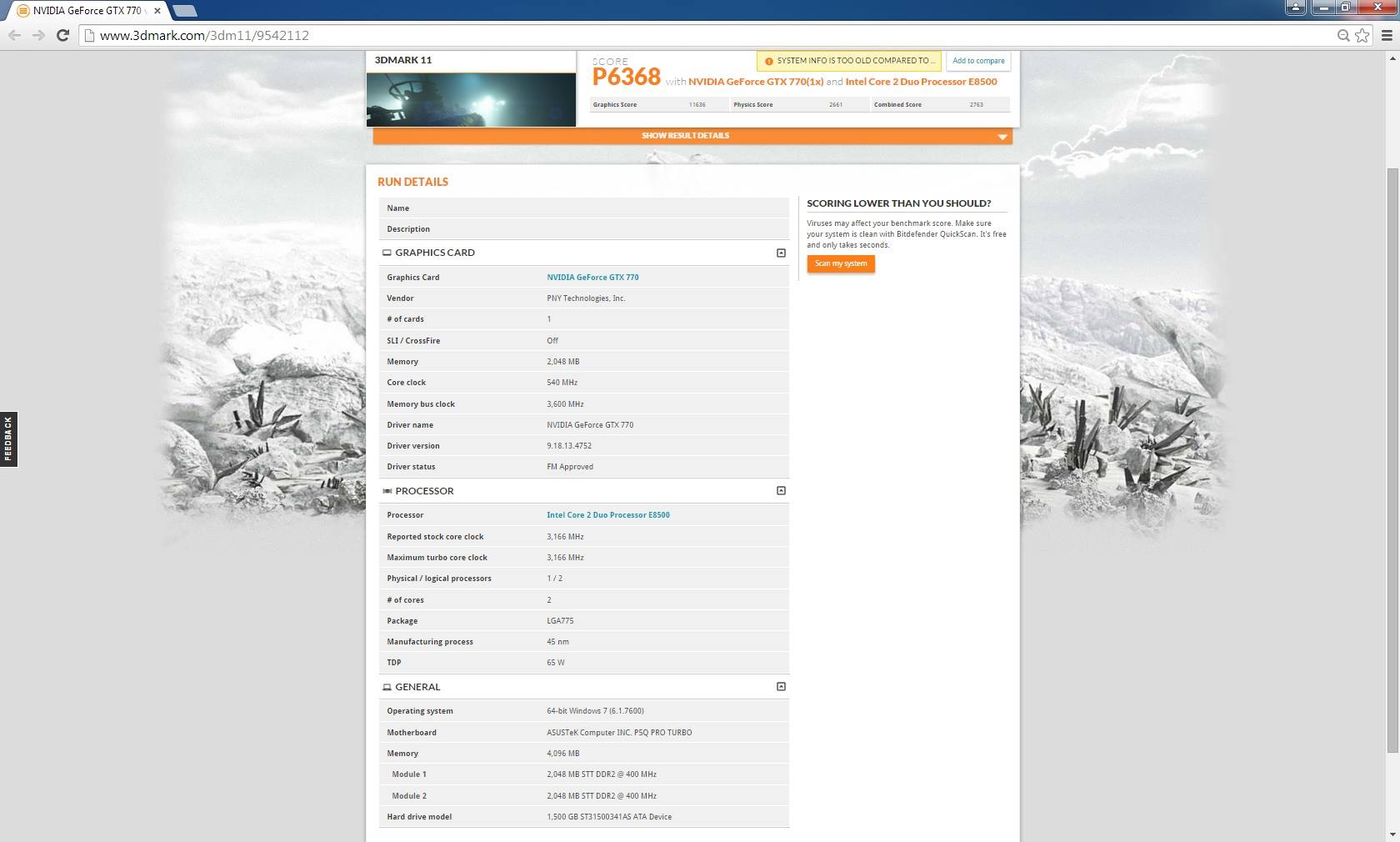Close the NVIDIA GeForce GTX 770 tab

point(157,11)
